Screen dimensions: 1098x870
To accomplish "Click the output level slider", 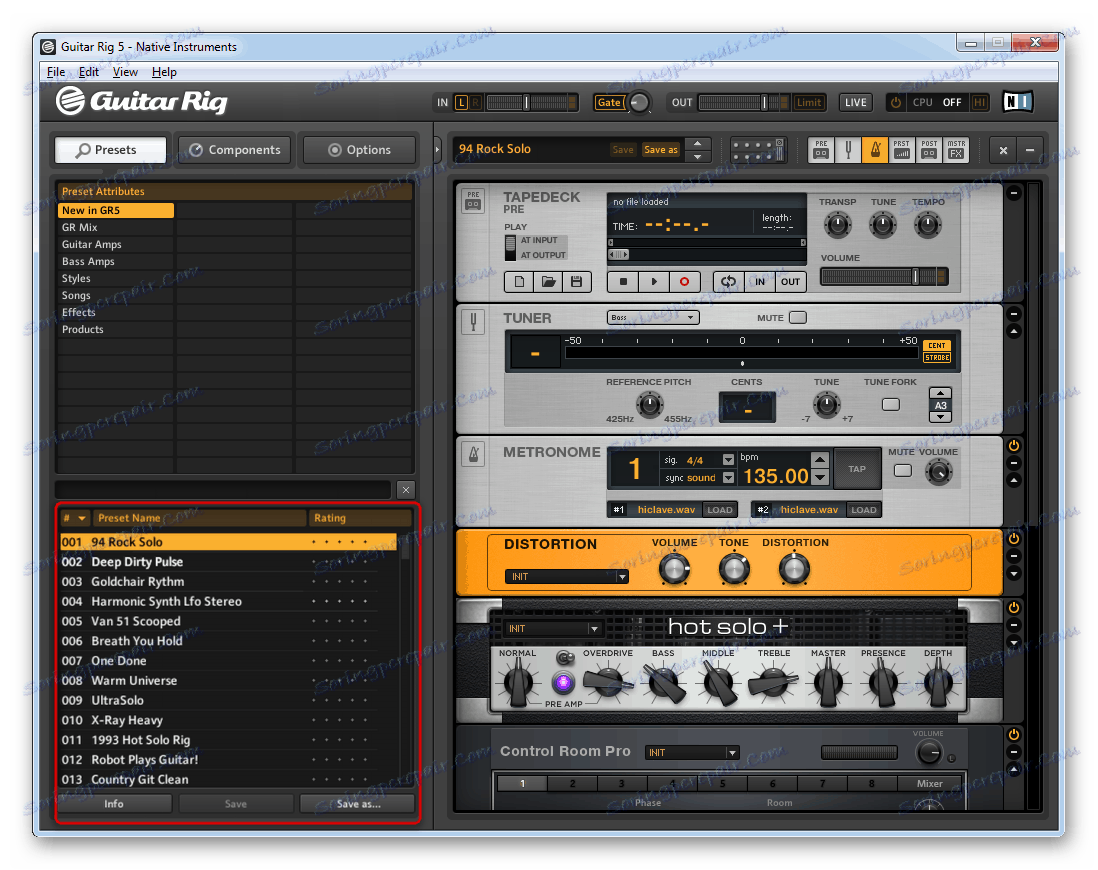I will [x=744, y=102].
